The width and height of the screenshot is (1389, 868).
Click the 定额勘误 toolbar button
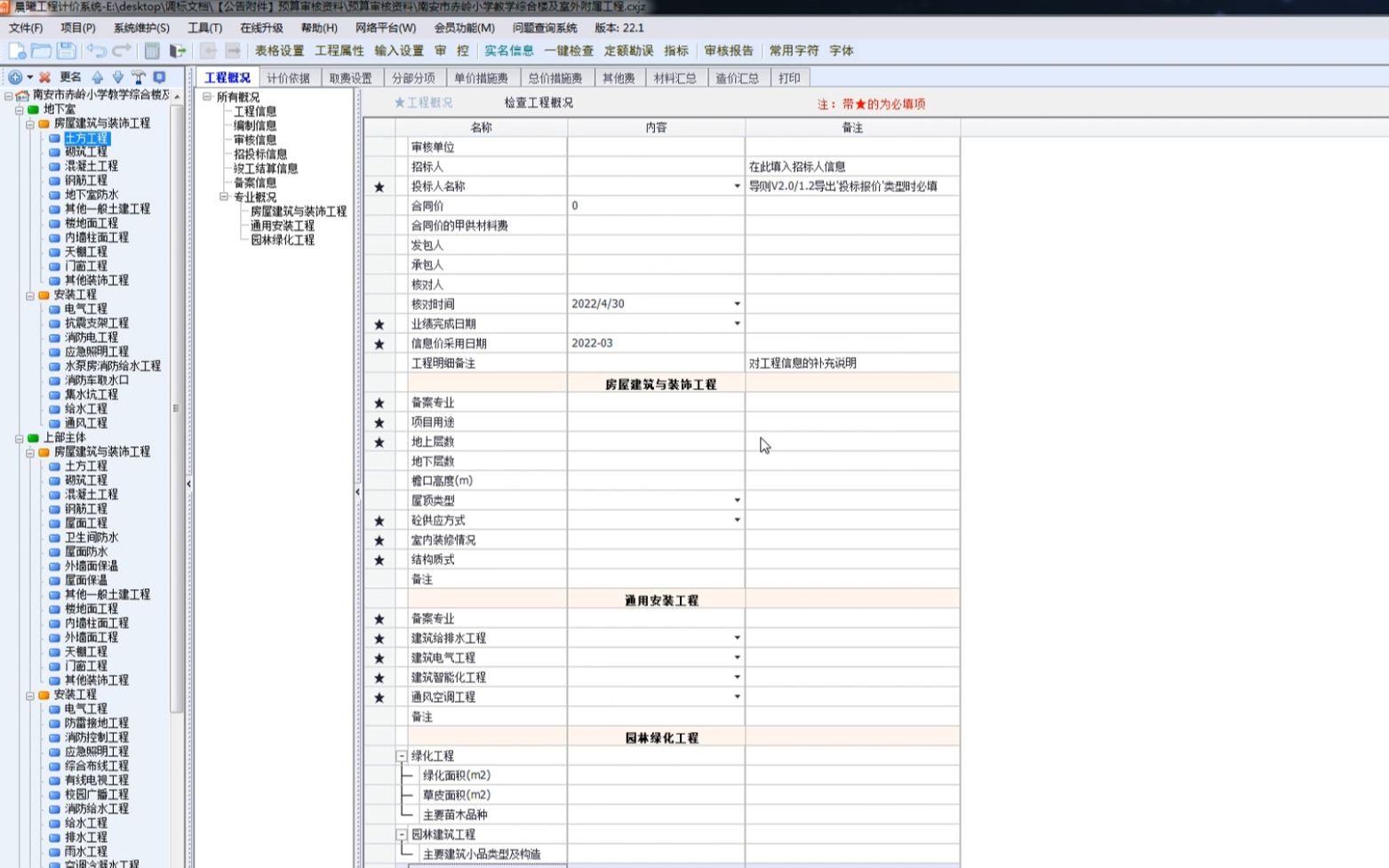pyautogui.click(x=628, y=52)
